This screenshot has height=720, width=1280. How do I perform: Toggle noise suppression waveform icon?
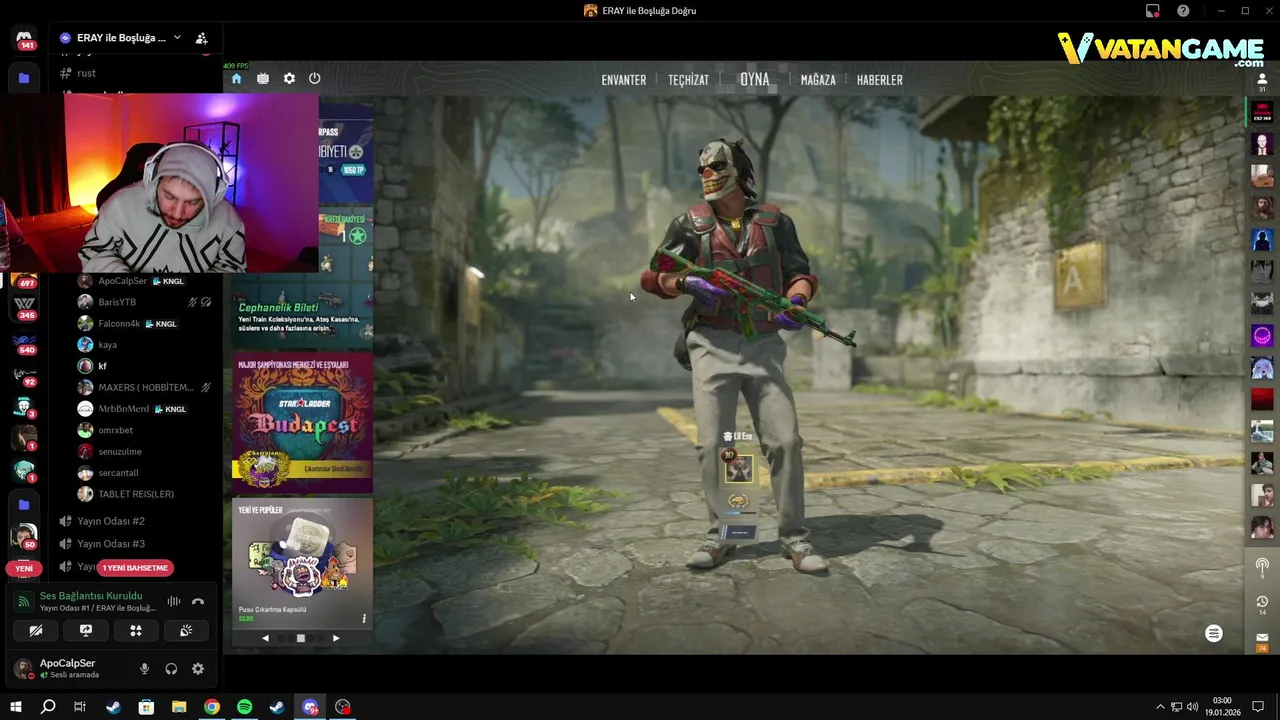point(174,601)
